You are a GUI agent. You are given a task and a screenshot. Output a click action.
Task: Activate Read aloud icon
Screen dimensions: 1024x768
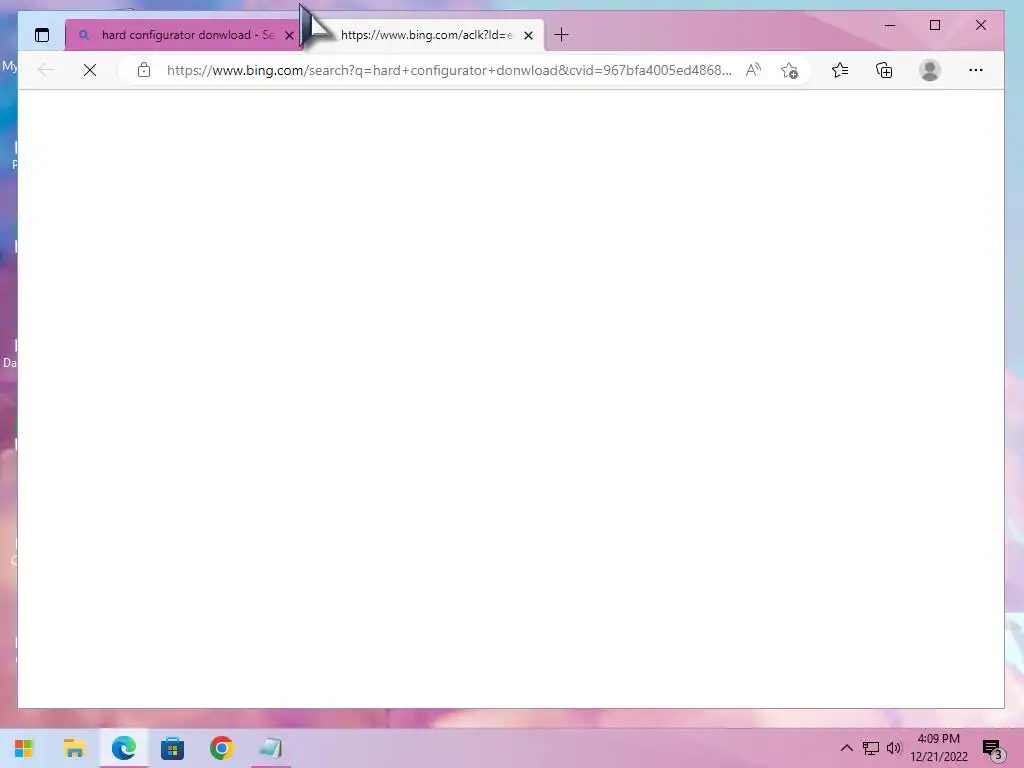point(754,70)
